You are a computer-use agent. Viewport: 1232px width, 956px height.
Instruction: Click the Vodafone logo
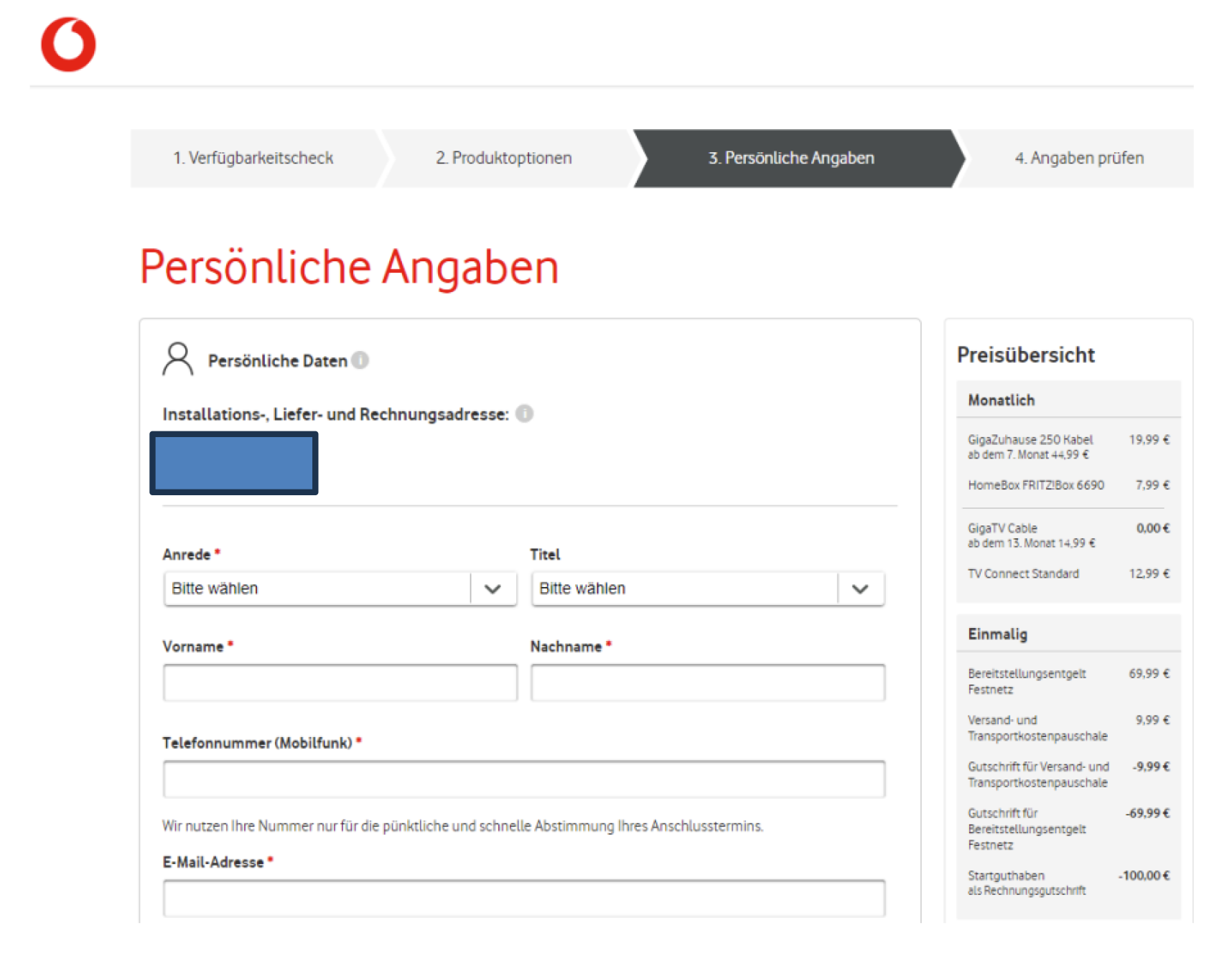tap(68, 44)
